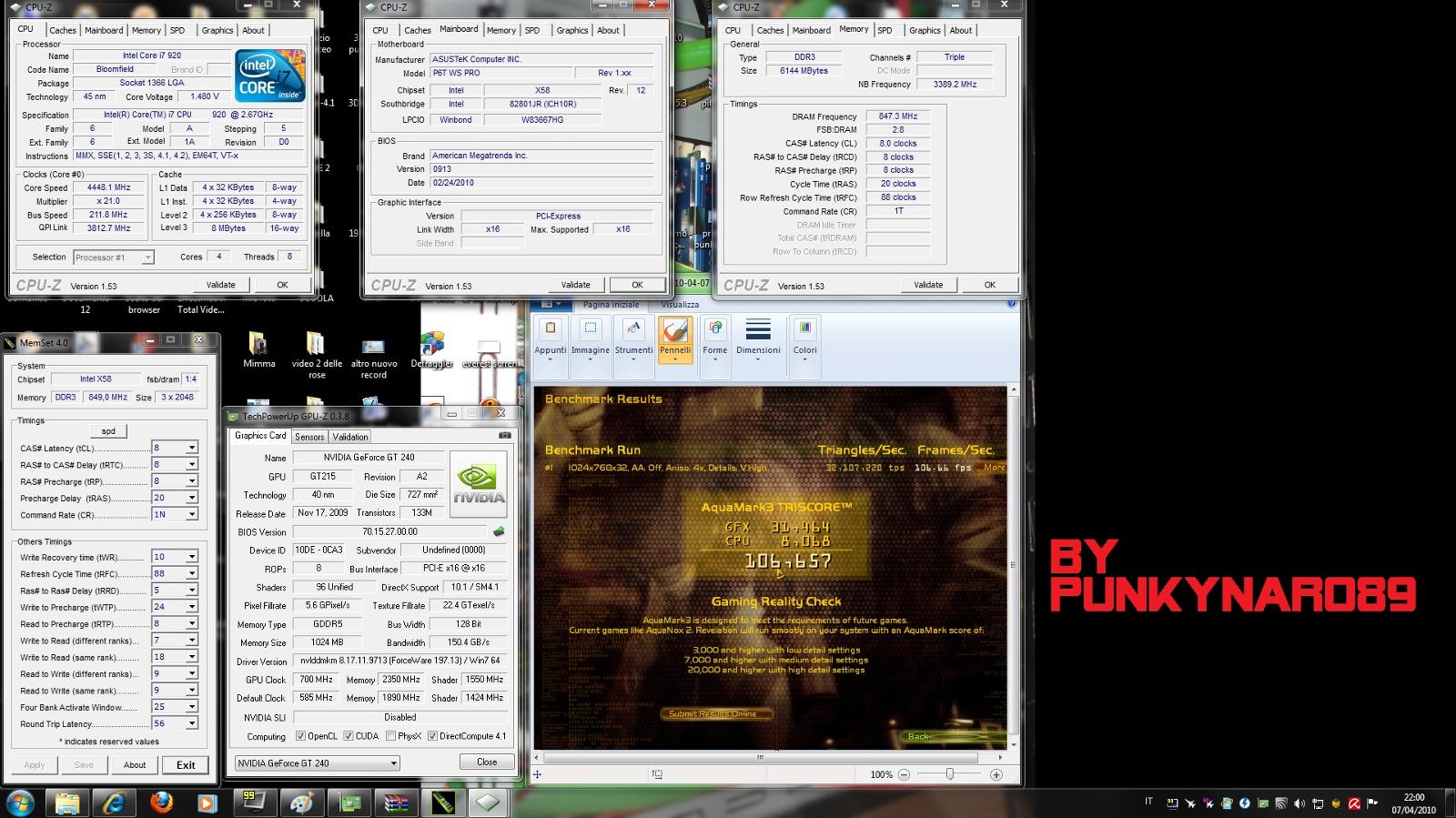Click the Paint zoom in plus icon

point(996,774)
